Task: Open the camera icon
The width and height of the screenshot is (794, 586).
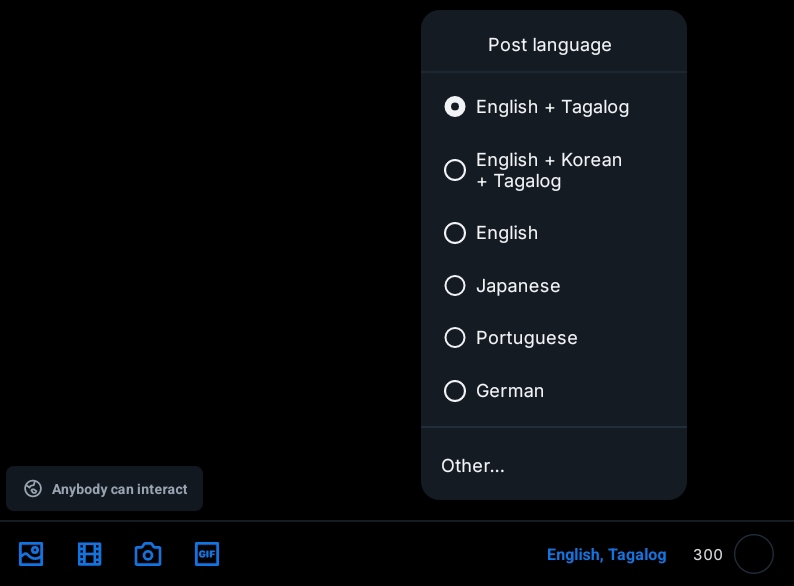Action: point(148,554)
